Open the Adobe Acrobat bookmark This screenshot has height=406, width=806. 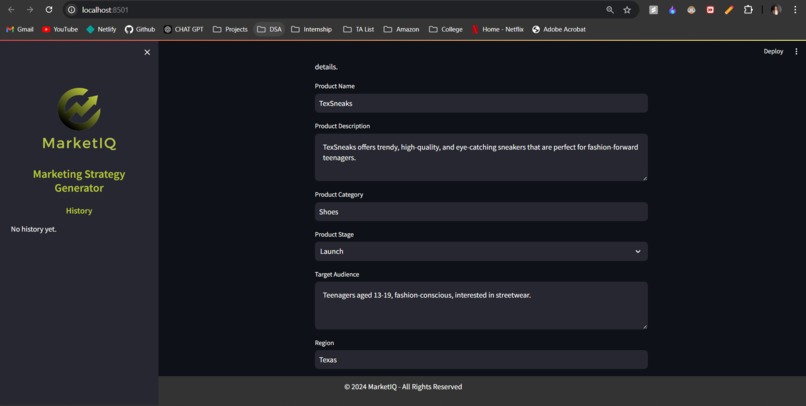(559, 29)
